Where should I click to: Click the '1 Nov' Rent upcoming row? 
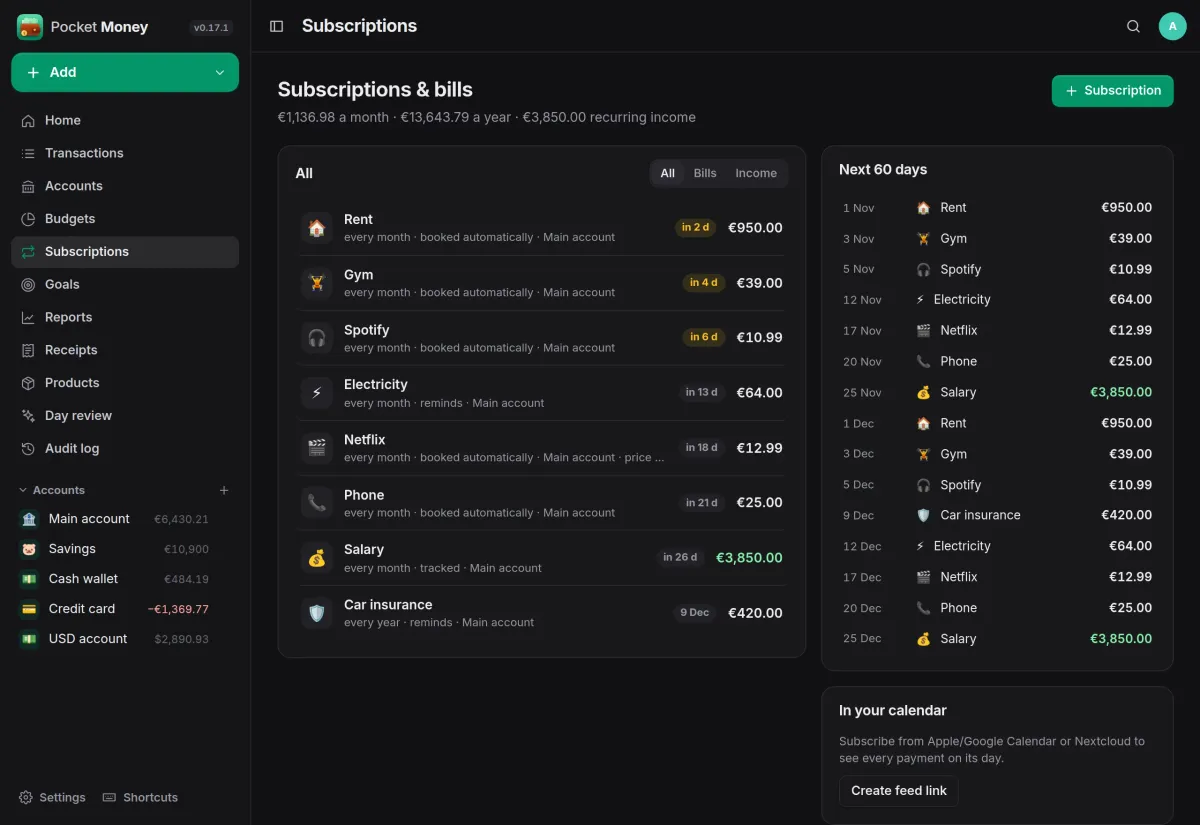pos(997,208)
